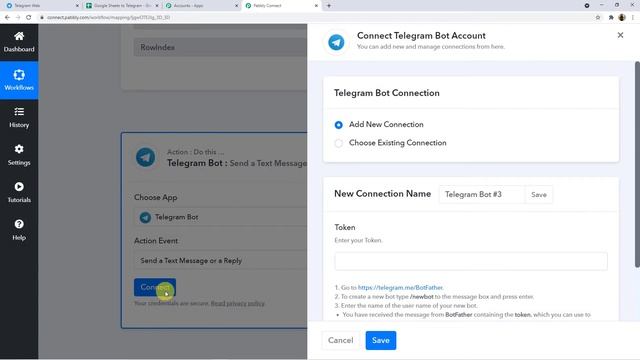Click the blue Save button
The width and height of the screenshot is (640, 360).
coord(380,340)
